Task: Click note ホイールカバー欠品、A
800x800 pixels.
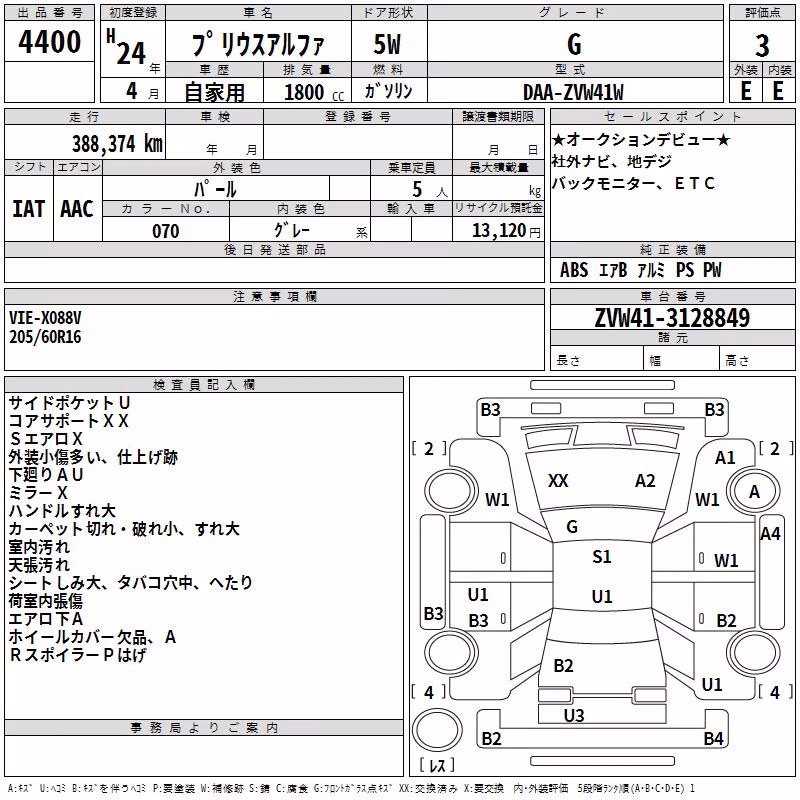Action: [x=92, y=637]
